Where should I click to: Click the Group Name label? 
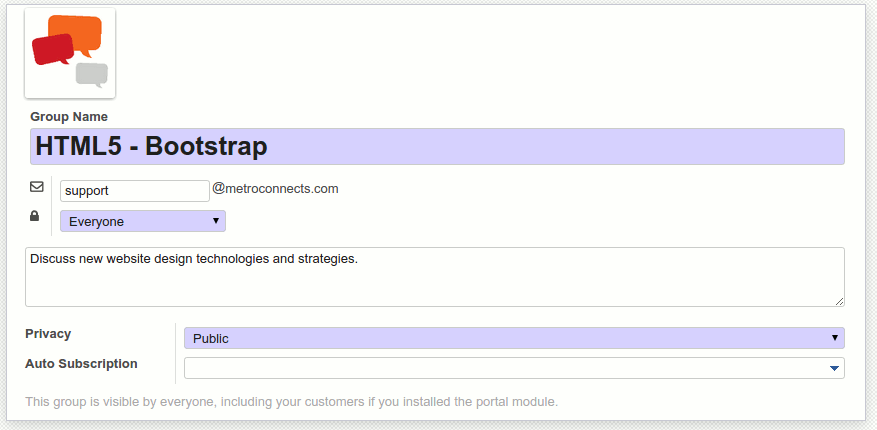coord(69,117)
